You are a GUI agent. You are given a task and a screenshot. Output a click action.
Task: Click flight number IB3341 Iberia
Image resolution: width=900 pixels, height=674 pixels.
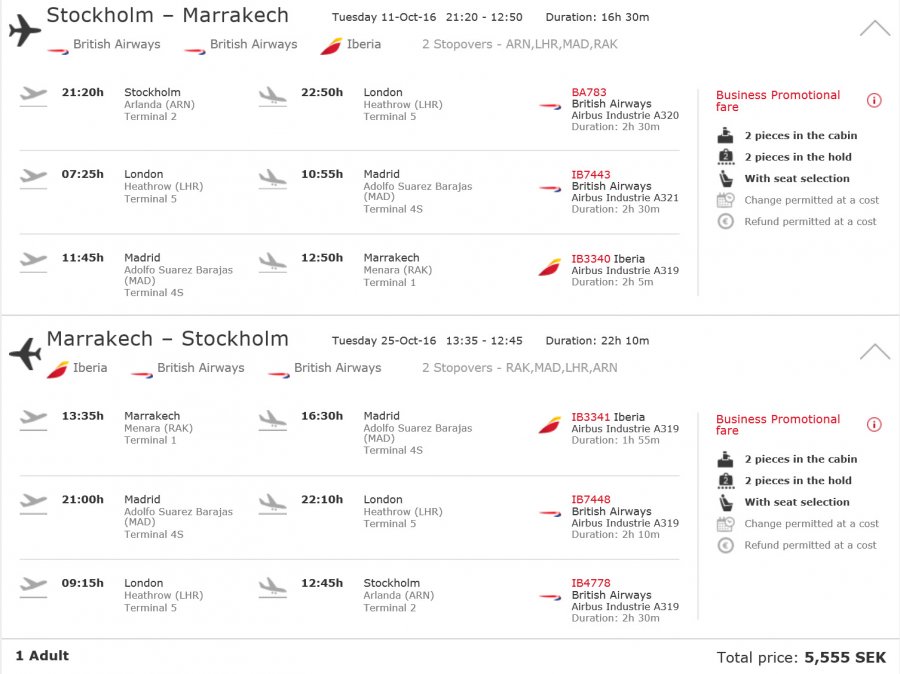coord(608,417)
